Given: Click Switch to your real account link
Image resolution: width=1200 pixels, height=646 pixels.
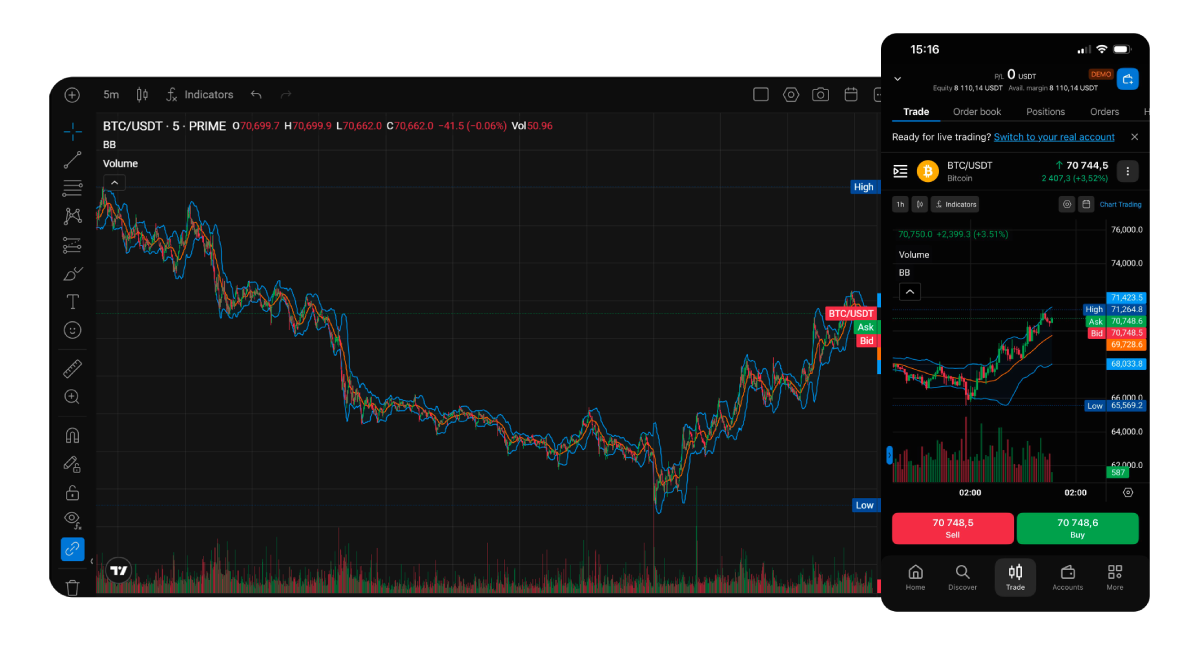Looking at the screenshot, I should (1054, 137).
